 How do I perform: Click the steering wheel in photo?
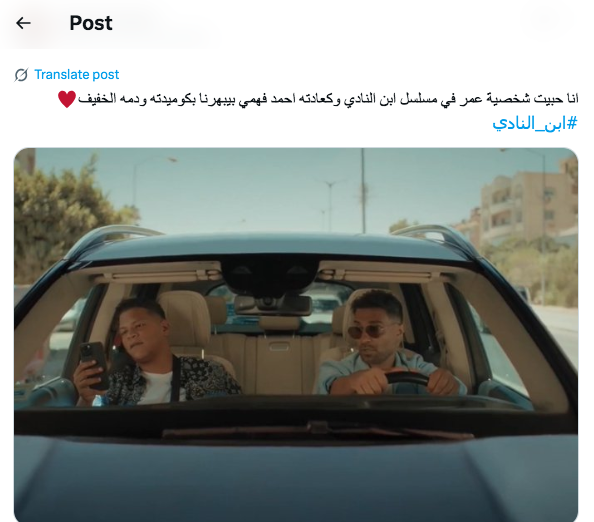coord(407,379)
